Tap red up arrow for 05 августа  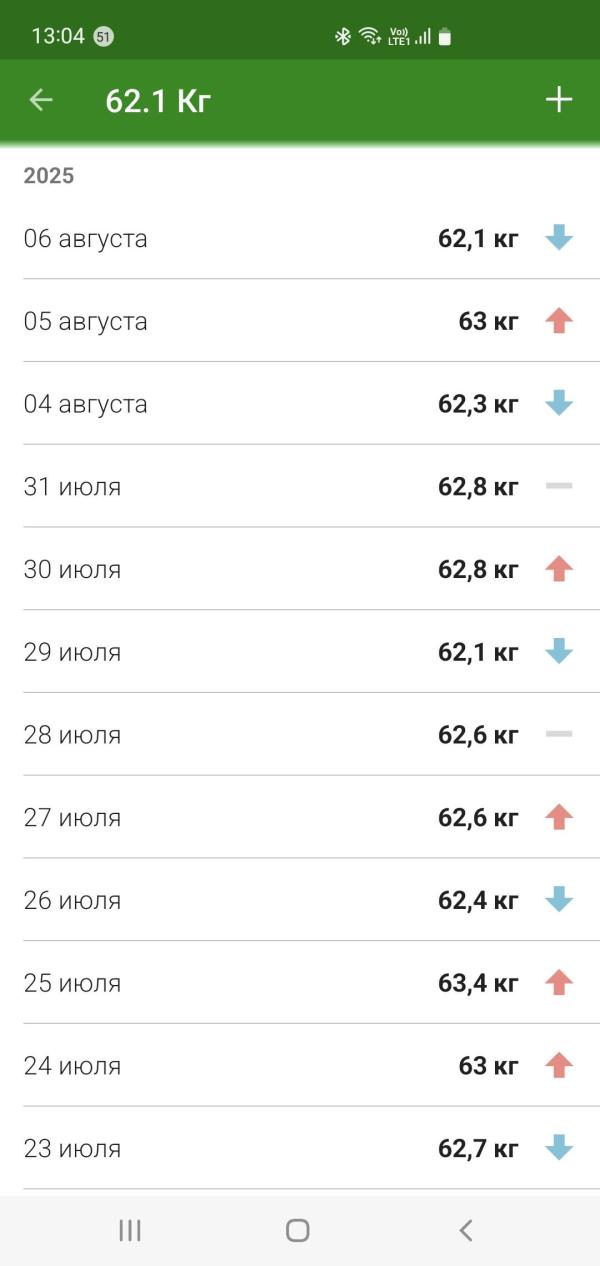(559, 321)
